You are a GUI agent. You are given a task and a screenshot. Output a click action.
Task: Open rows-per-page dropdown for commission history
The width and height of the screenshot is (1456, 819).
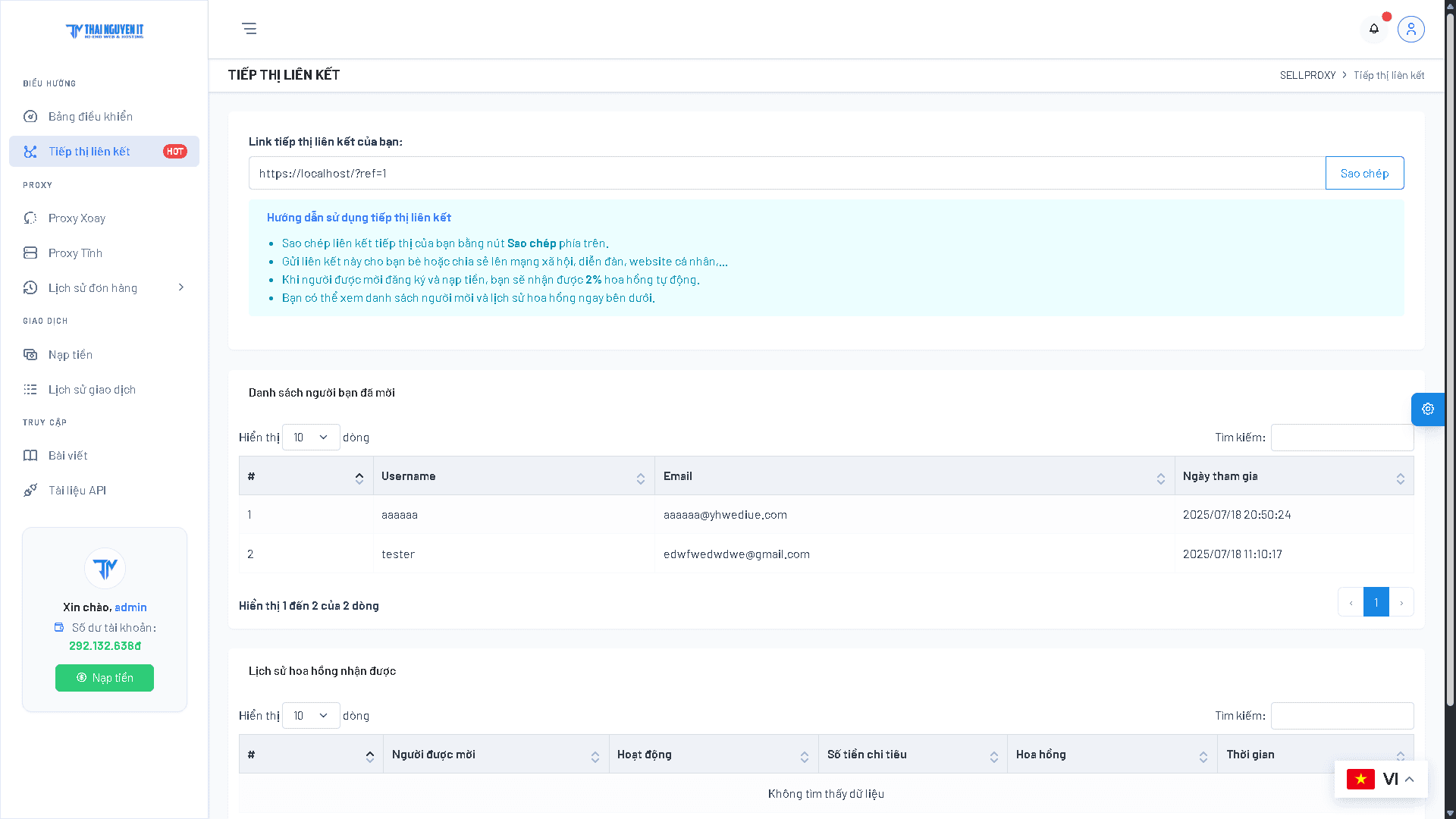[x=311, y=716]
